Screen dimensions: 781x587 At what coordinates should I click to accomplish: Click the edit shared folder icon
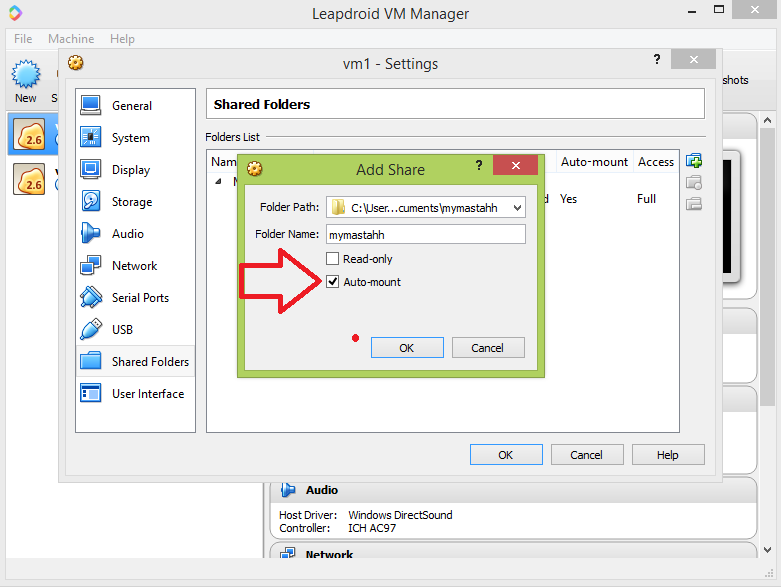point(694,183)
